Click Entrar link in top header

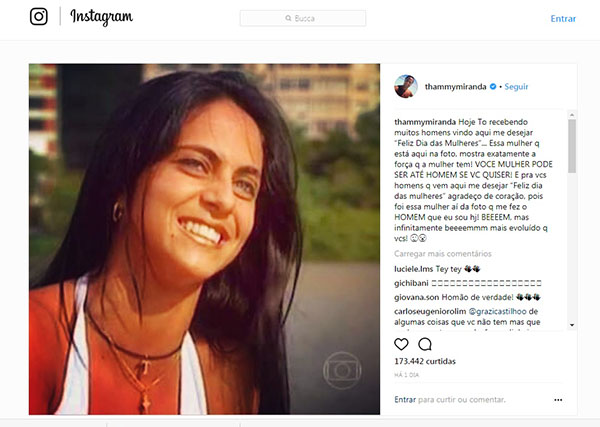(x=563, y=18)
